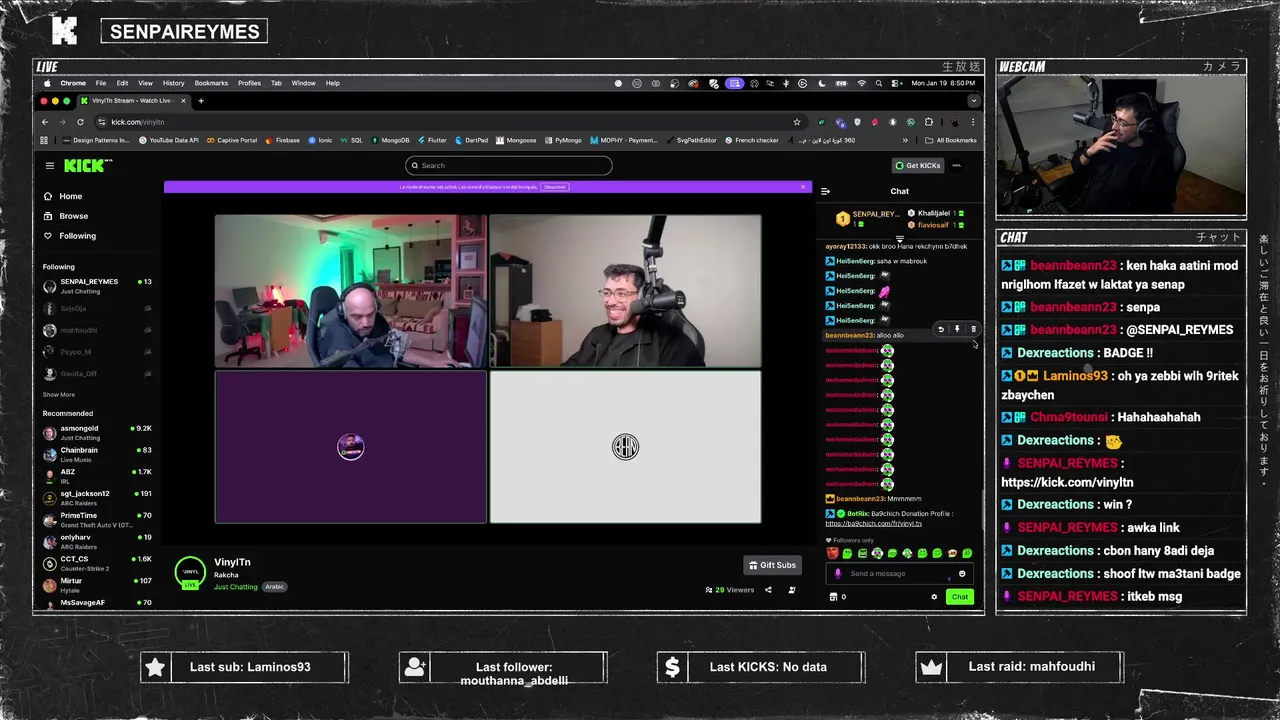Screen dimensions: 1280x720
Task: Send message with green Chat button
Action: pyautogui.click(x=959, y=597)
